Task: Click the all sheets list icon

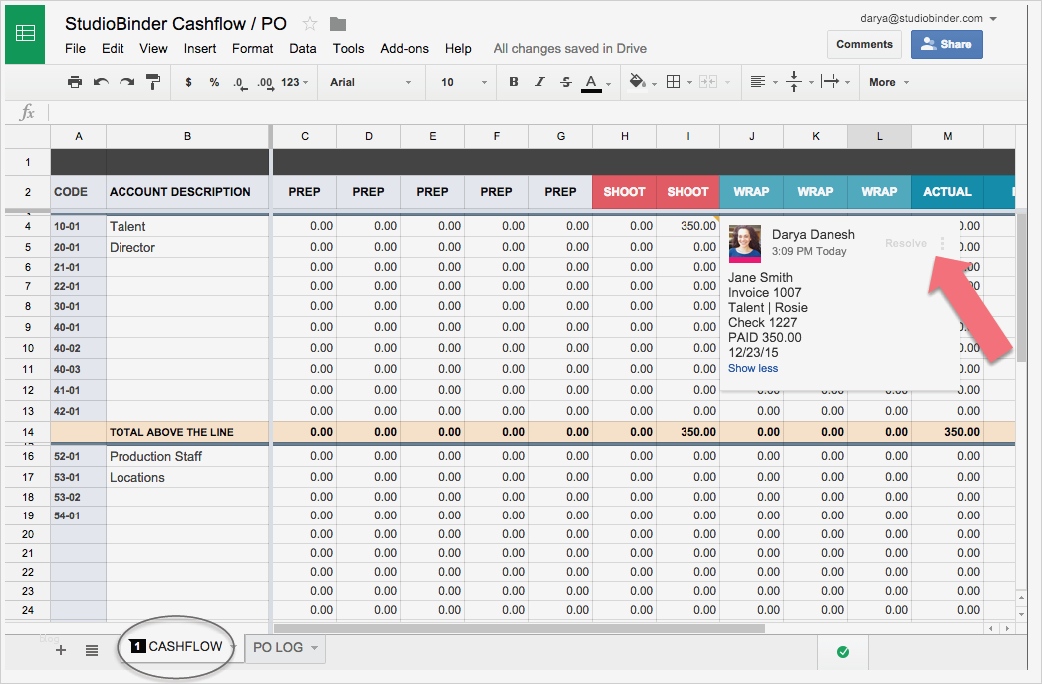Action: coord(92,650)
